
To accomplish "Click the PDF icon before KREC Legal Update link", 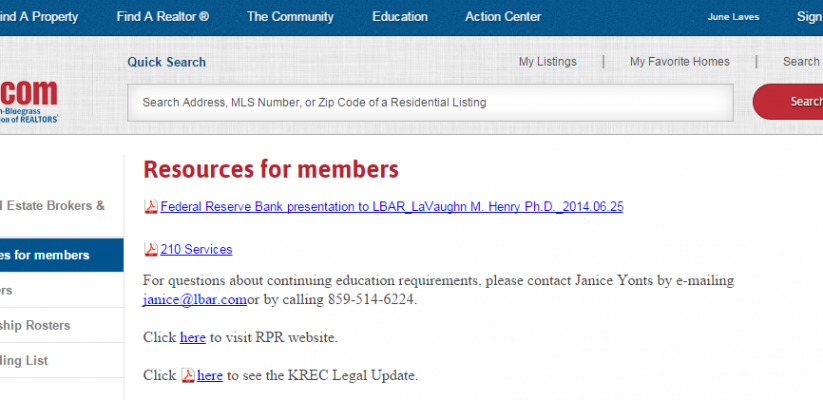I will (188, 375).
